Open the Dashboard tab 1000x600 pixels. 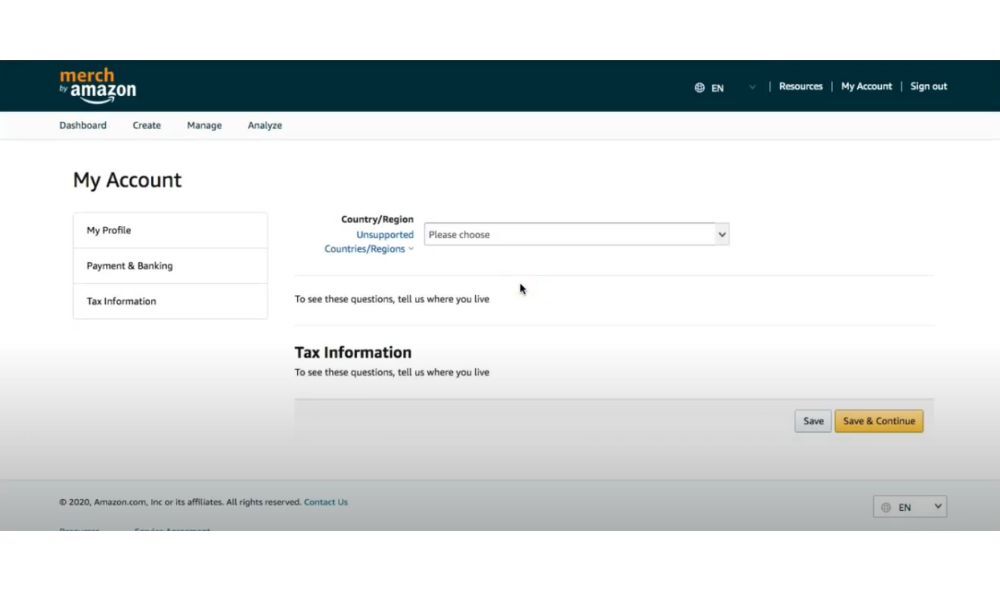tap(83, 125)
